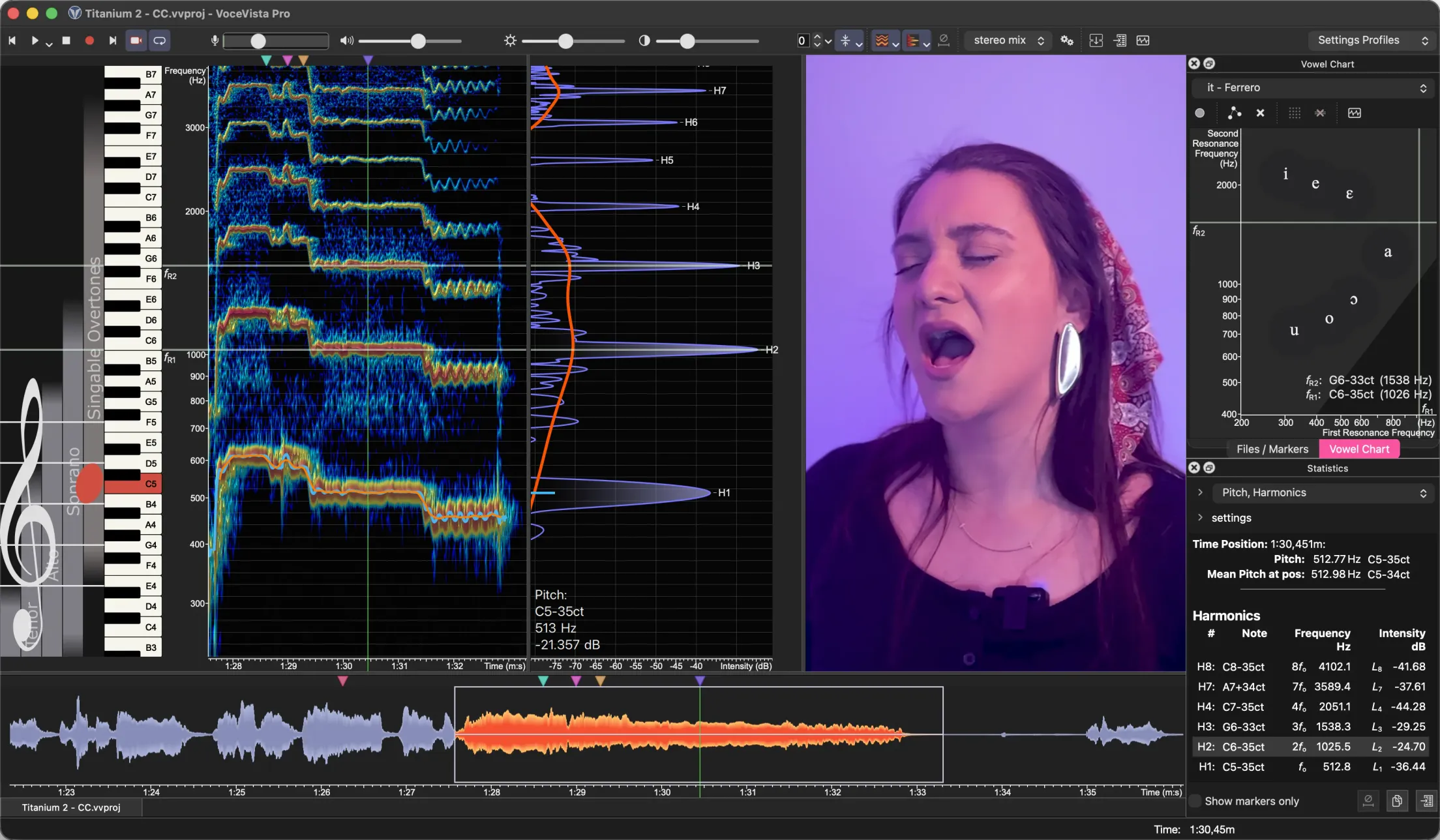Open the it - Ferrero vowel set dropdown
Image resolution: width=1440 pixels, height=840 pixels.
[x=1313, y=87]
